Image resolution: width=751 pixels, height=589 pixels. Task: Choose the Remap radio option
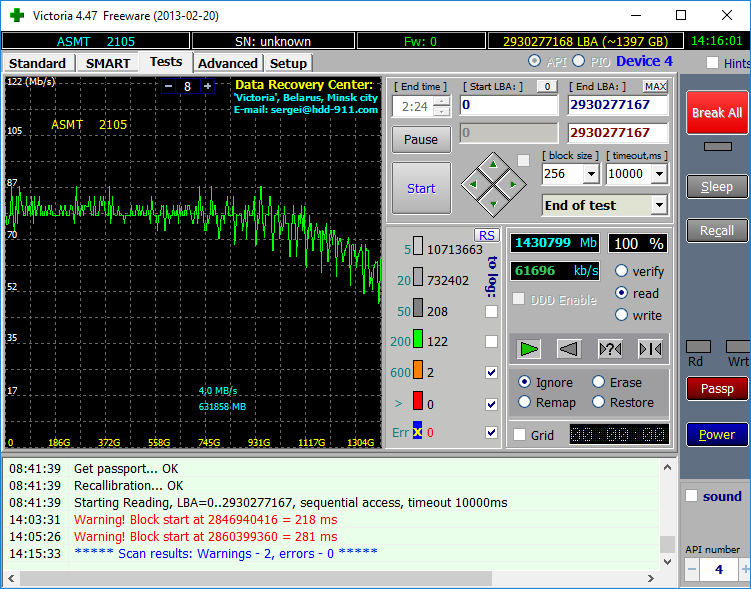tap(526, 402)
